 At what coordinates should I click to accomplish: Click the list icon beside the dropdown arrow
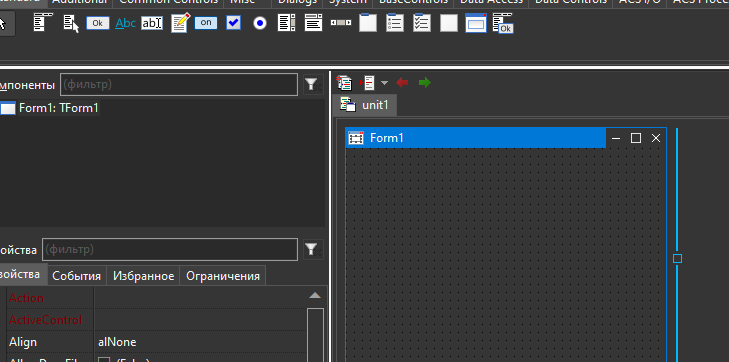(368, 83)
